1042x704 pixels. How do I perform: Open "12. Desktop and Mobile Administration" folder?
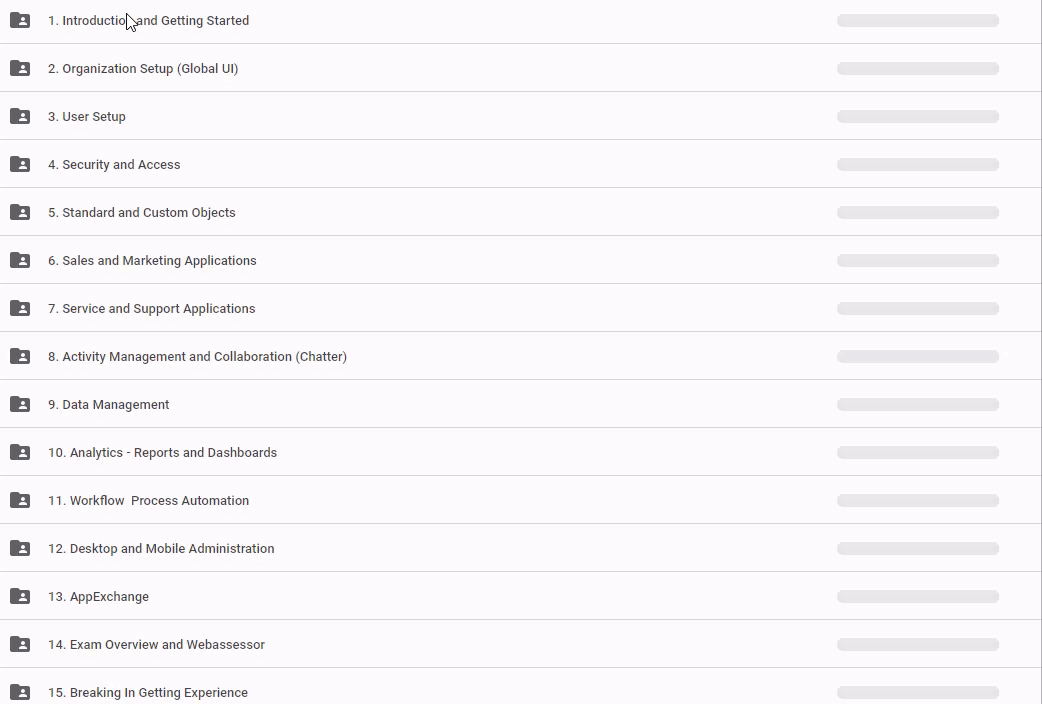click(161, 549)
